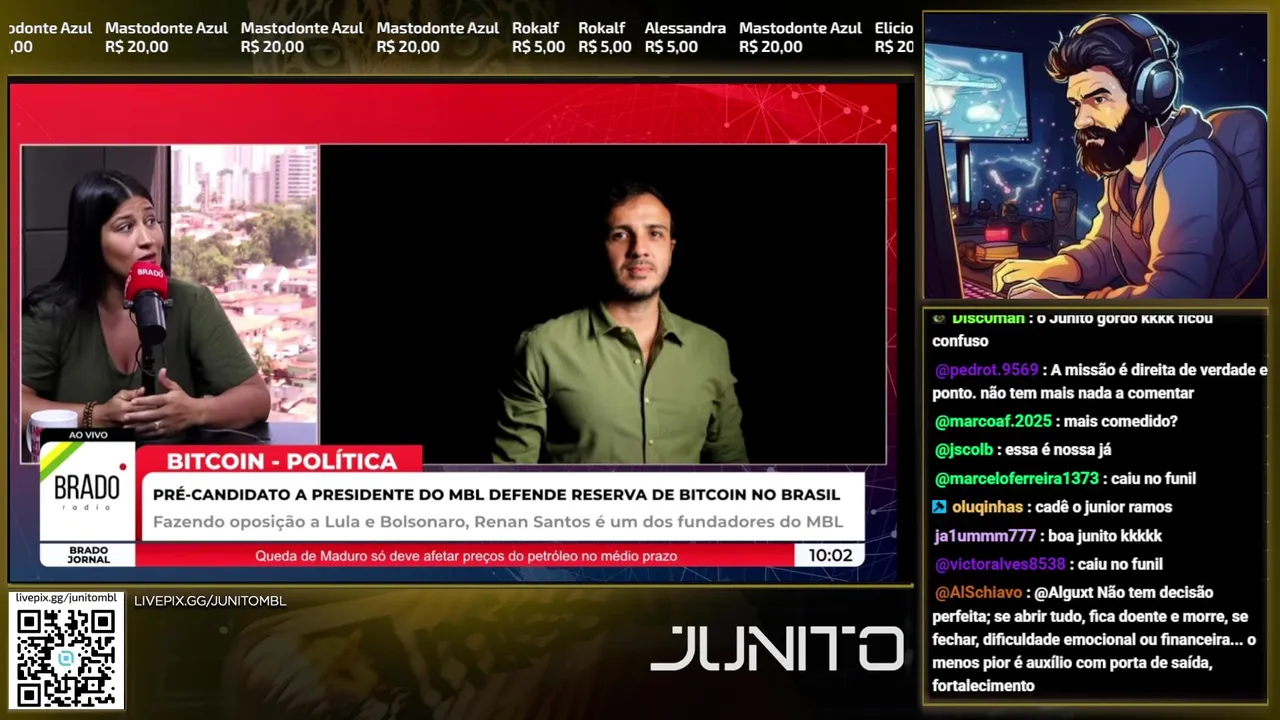Click the 10:02 clock display
Screen dimensions: 1280x720
click(829, 555)
